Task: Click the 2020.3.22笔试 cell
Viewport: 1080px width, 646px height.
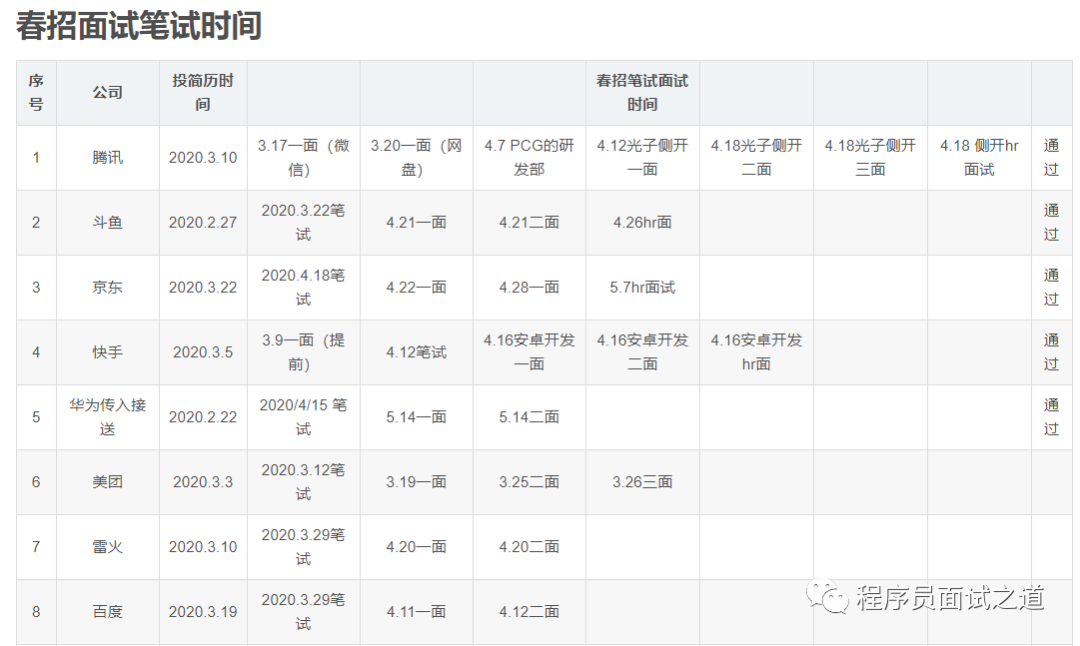Action: pos(303,222)
